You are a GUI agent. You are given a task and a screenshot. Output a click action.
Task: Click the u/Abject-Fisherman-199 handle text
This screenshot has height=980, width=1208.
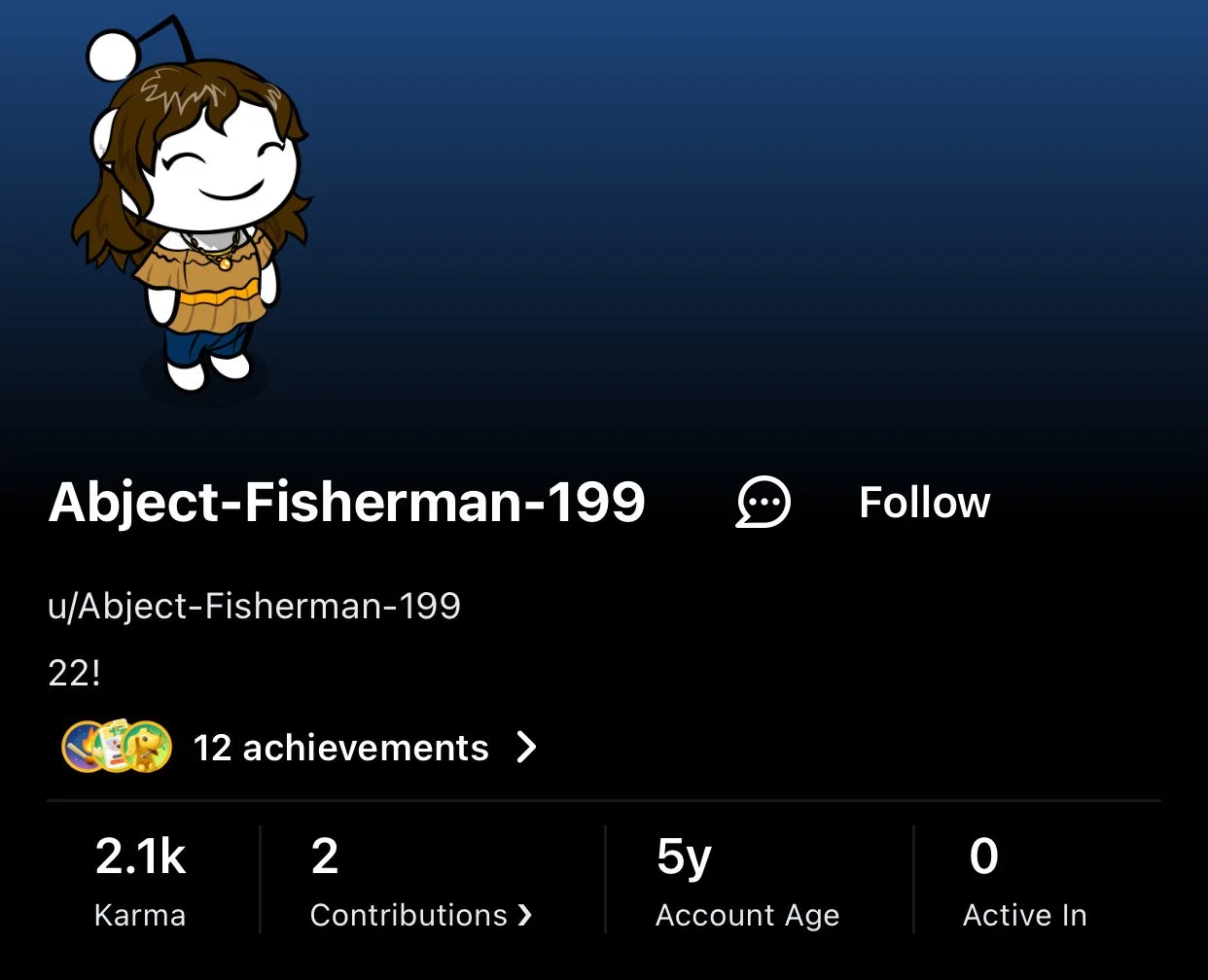(254, 607)
